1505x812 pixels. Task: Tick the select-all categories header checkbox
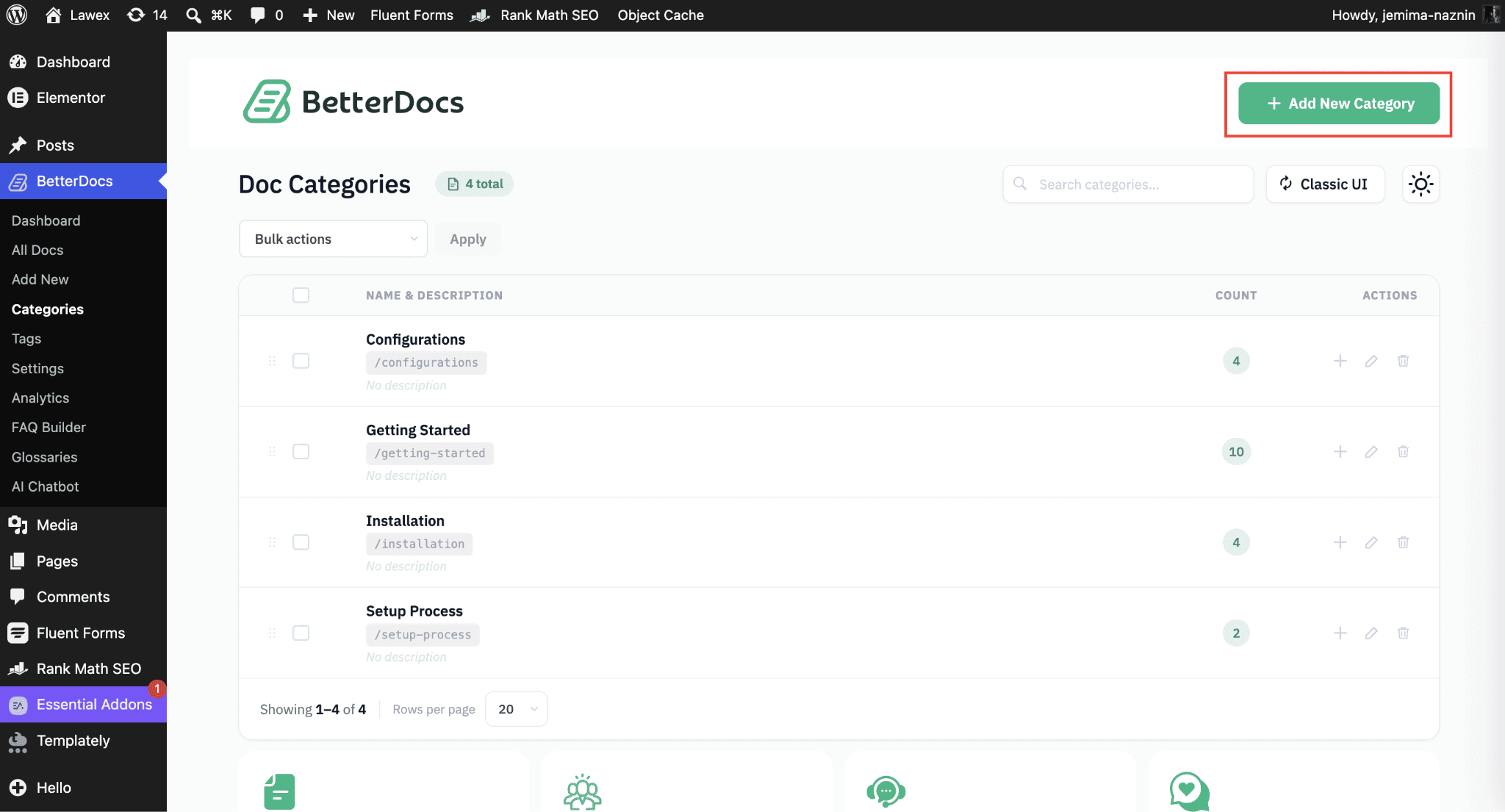tap(301, 295)
